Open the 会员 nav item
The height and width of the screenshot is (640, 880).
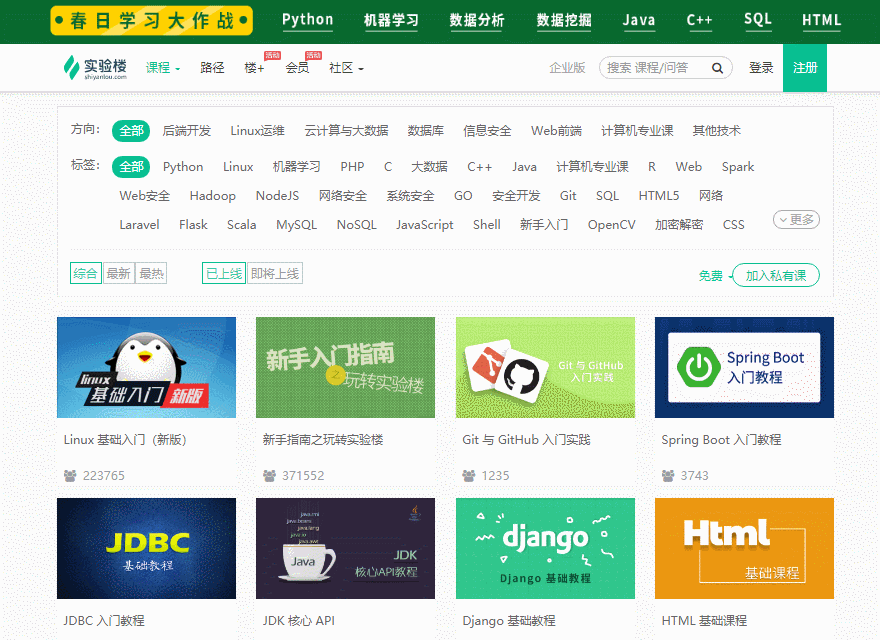(297, 68)
